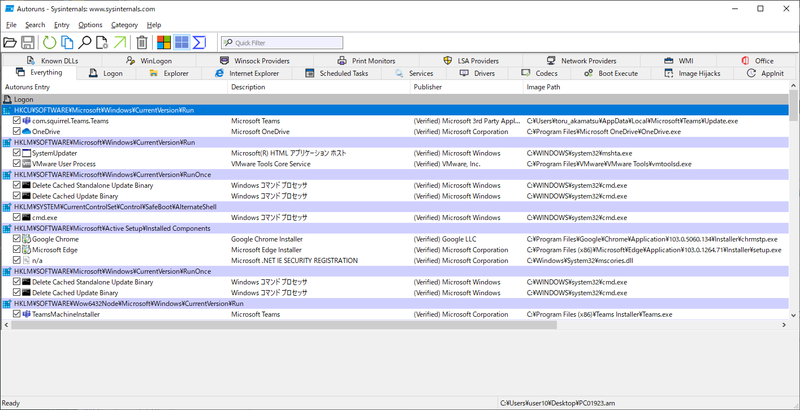Image resolution: width=800 pixels, height=410 pixels.
Task: Click the SystemUpdater entry icon
Action: (x=27, y=153)
